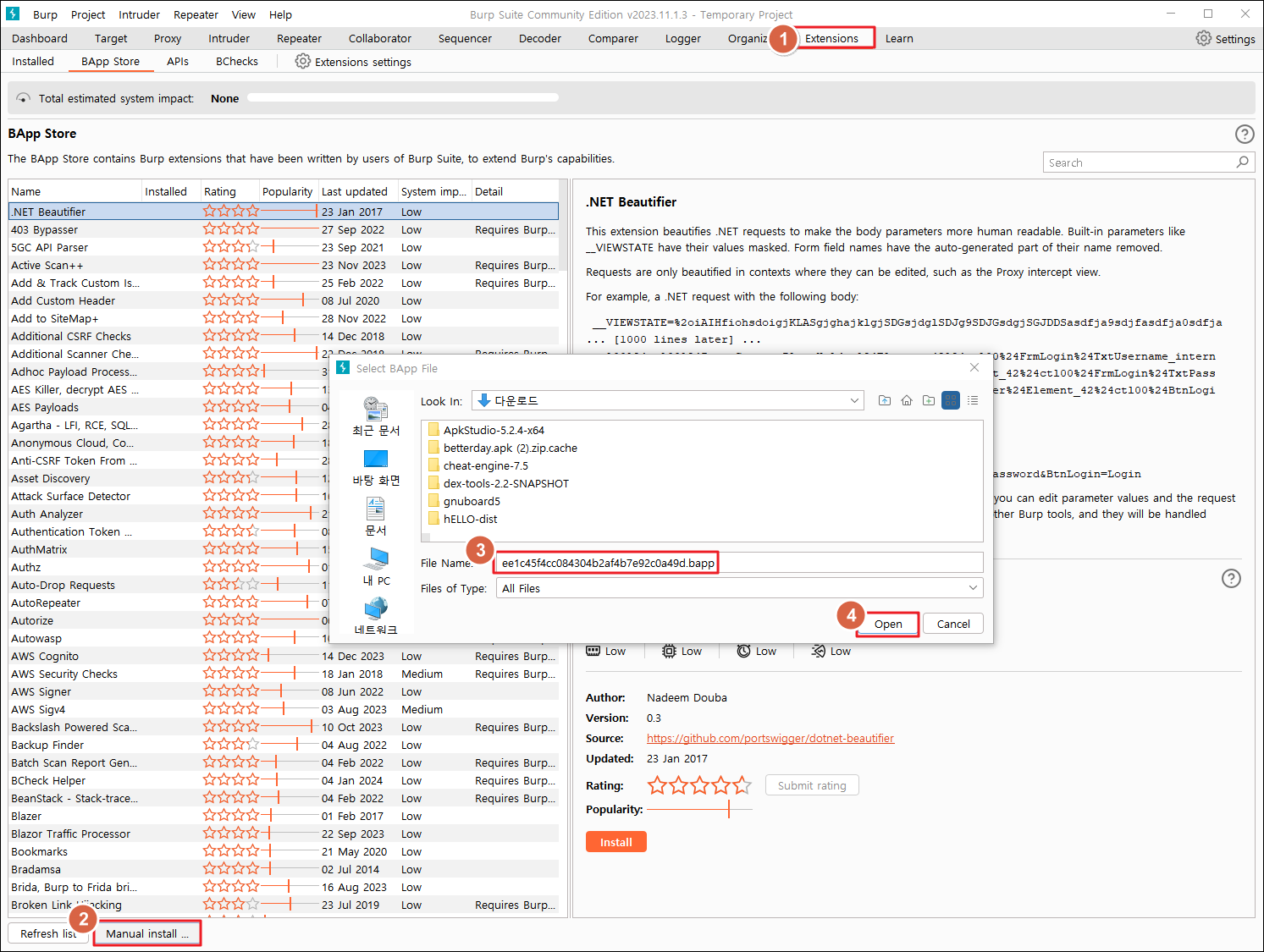This screenshot has width=1264, height=952.
Task: Open the ApkStudio-5.2.4-x64 folder
Action: [494, 430]
